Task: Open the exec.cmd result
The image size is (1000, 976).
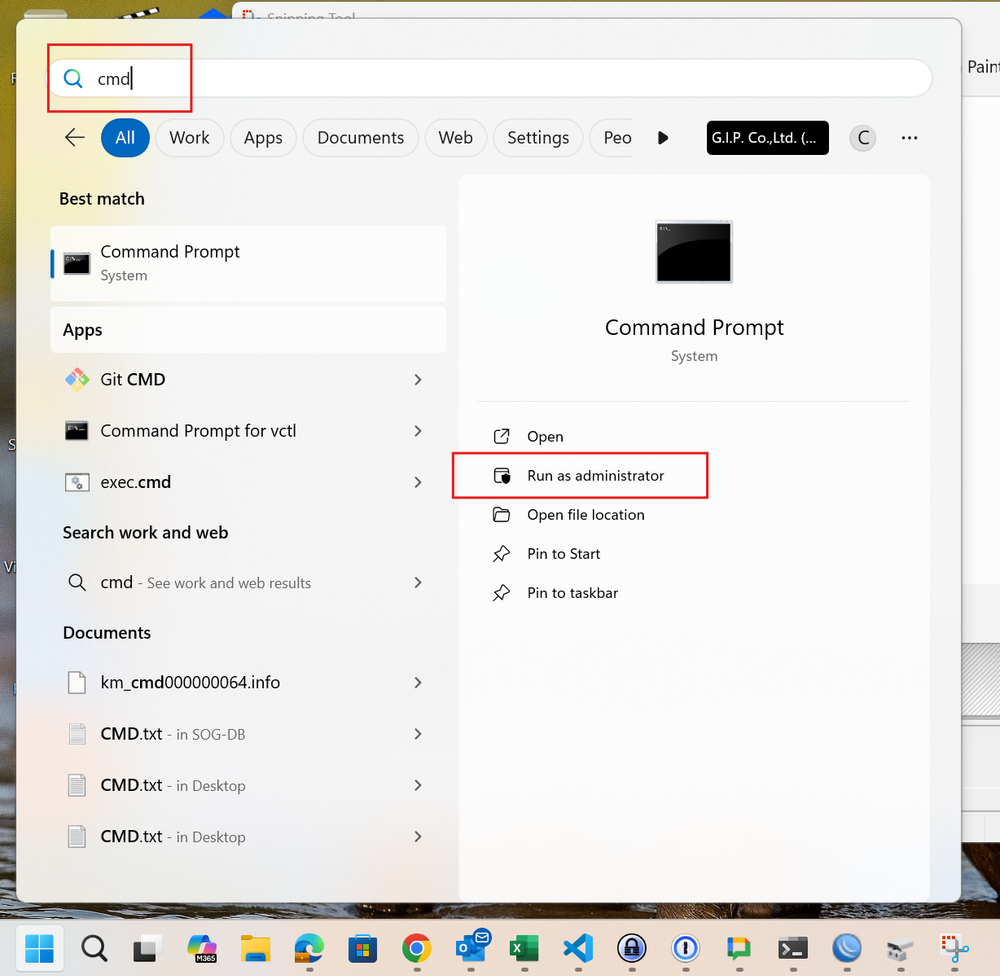Action: click(x=246, y=482)
